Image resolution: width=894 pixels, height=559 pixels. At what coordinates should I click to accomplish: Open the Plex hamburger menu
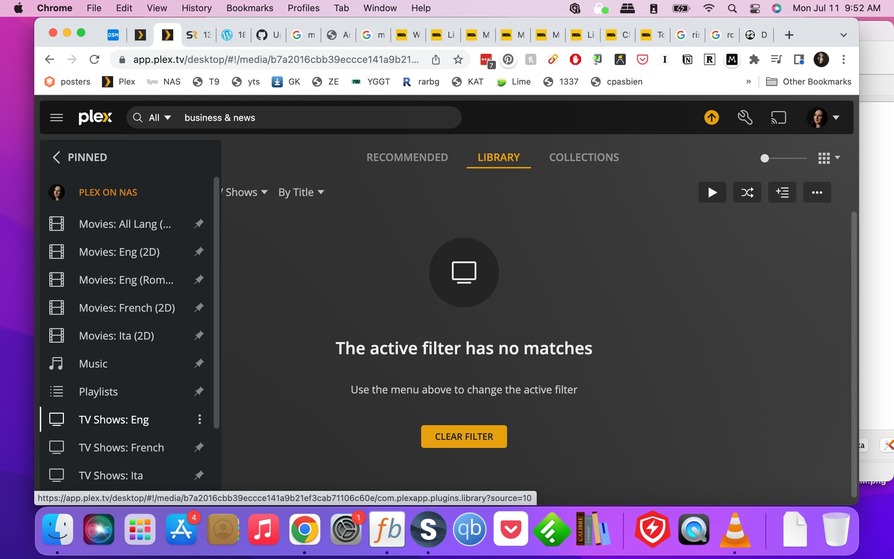(56, 118)
